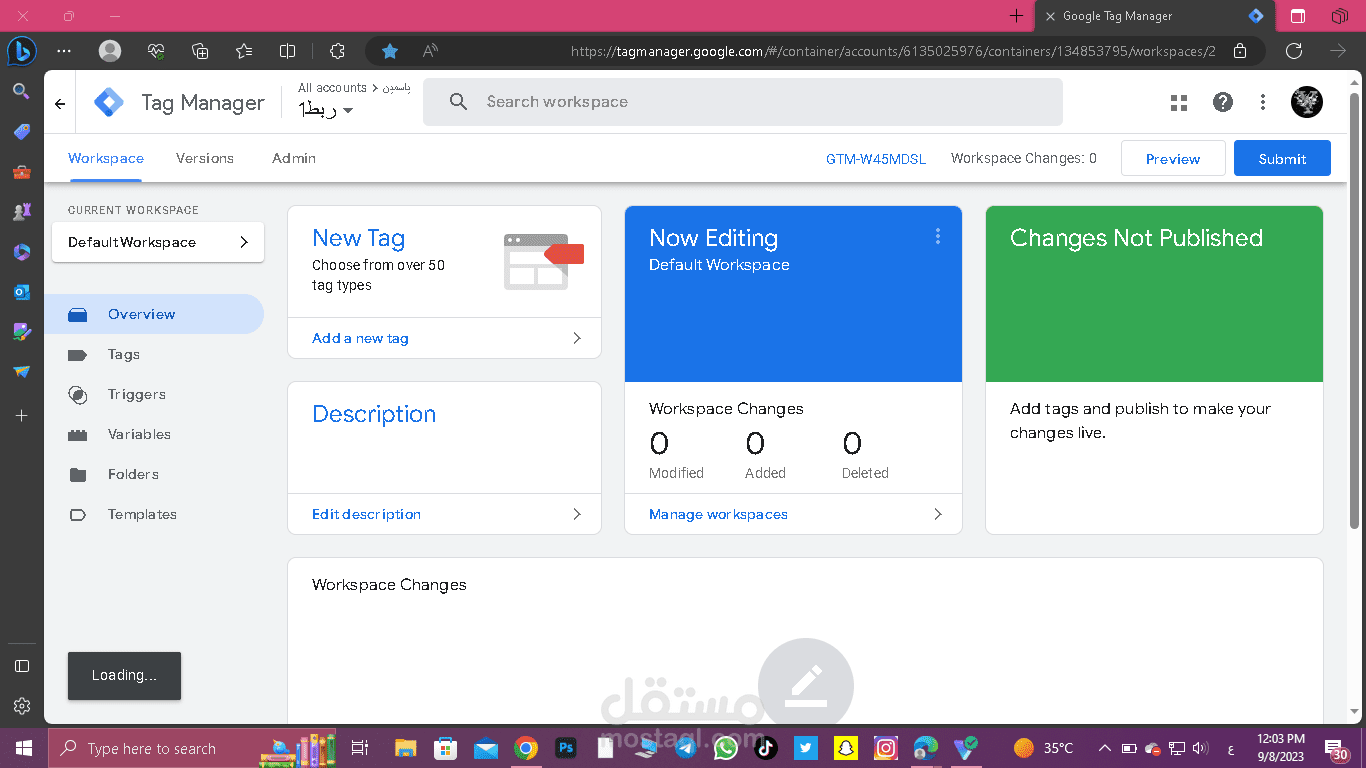1366x768 pixels.
Task: Open the three-dot menu on Now Editing card
Action: point(938,236)
